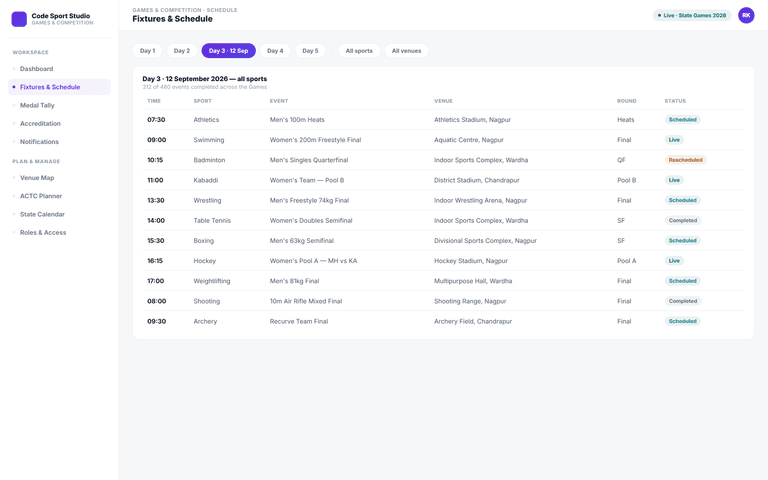Select Multipurpose Hall, Wardha venue

point(473,281)
